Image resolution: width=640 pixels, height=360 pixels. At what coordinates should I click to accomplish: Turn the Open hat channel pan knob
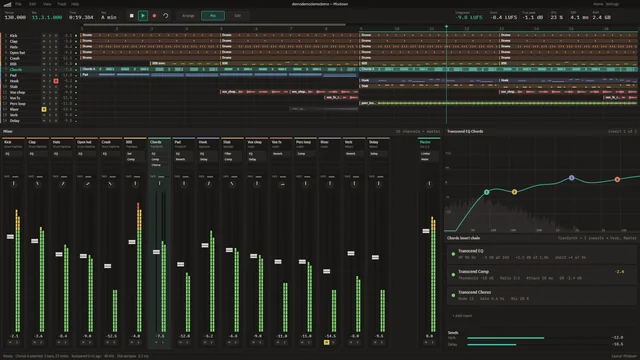87,184
